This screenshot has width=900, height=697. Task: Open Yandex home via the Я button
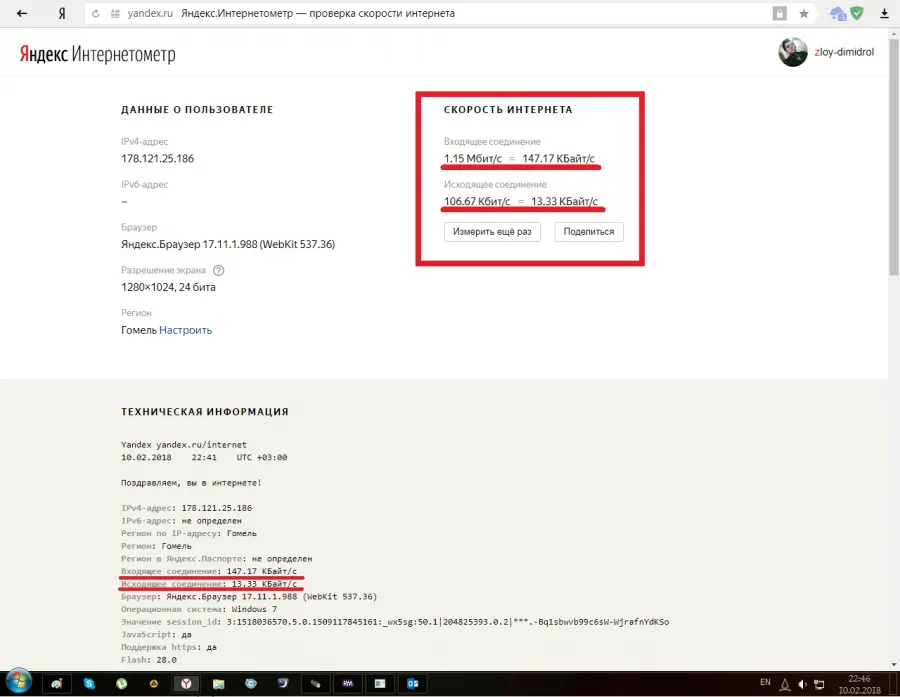[x=62, y=13]
